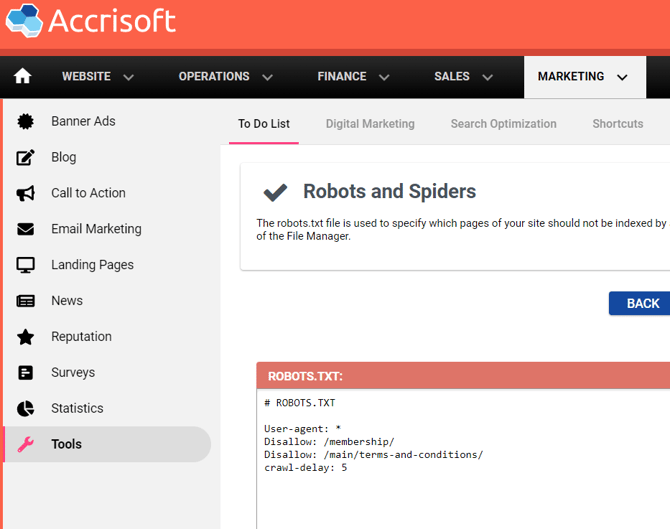This screenshot has height=529, width=670.
Task: Click the Accrisoft logo
Action: (91, 21)
